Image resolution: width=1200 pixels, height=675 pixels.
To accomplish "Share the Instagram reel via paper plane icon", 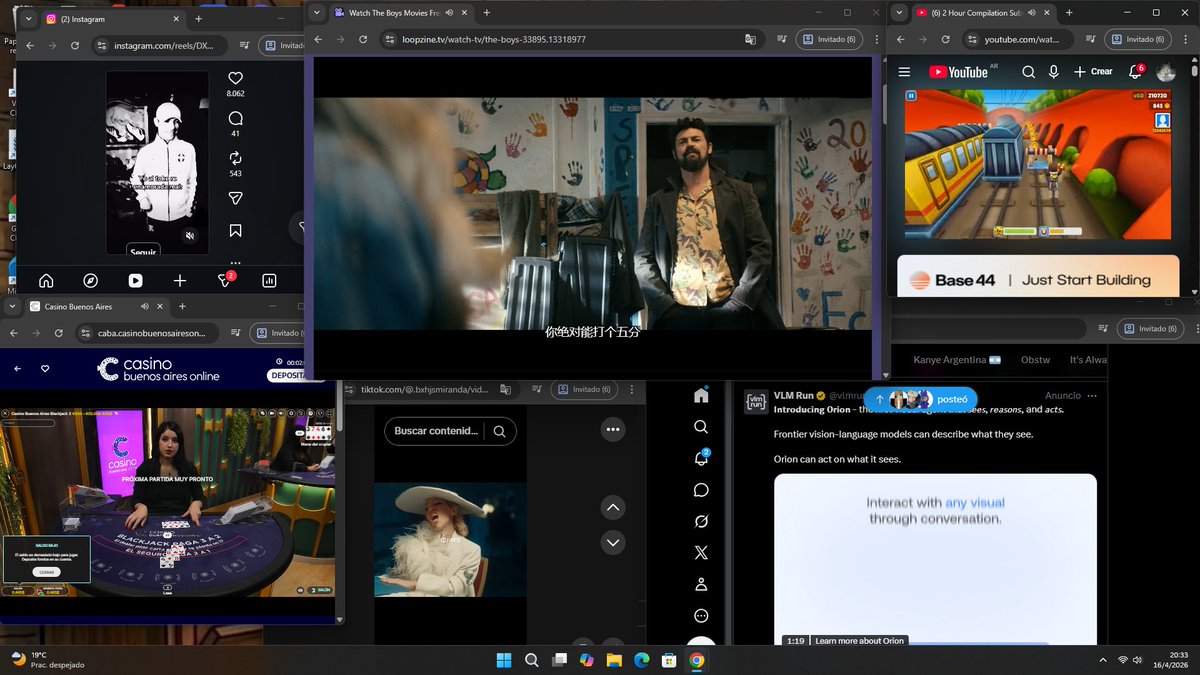I will [x=235, y=198].
